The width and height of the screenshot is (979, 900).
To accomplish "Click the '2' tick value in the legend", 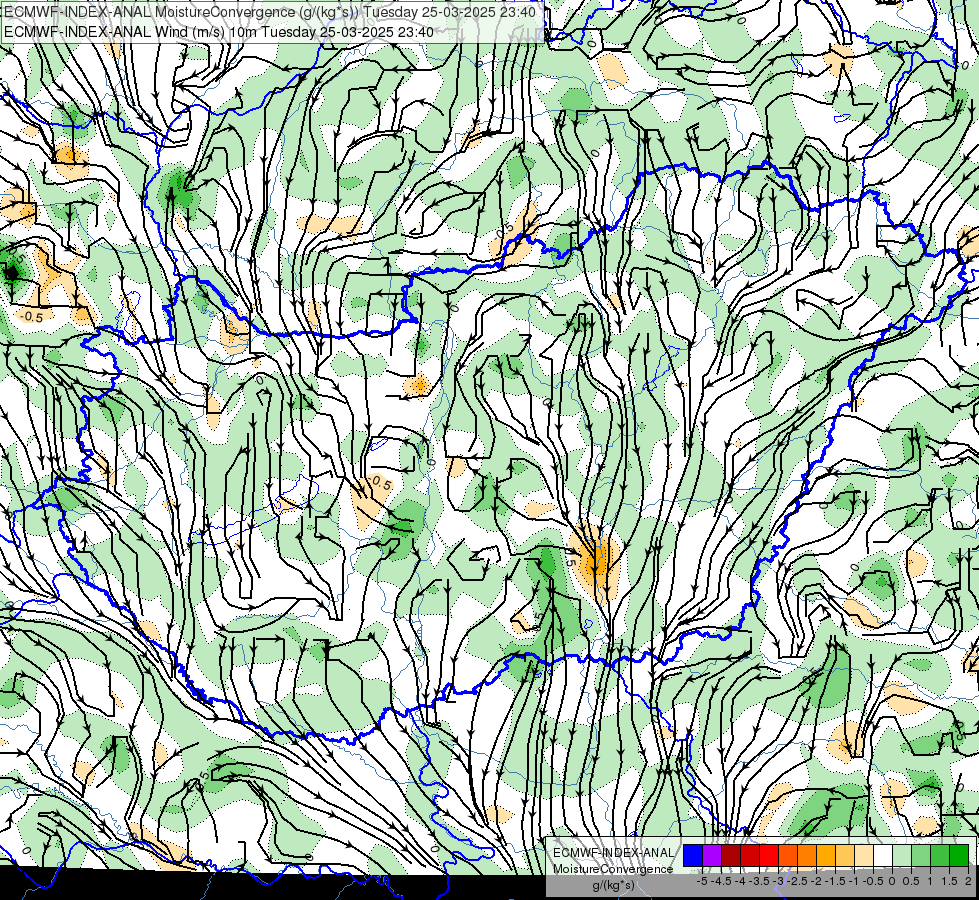I will tap(968, 881).
